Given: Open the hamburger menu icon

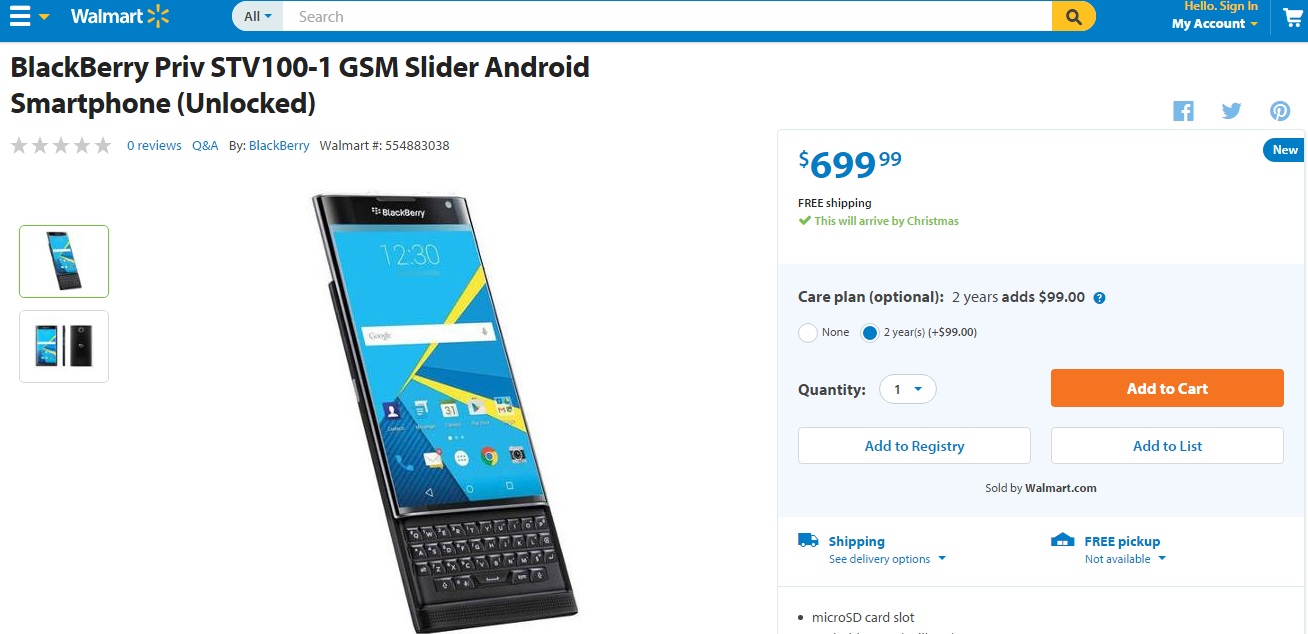Looking at the screenshot, I should pos(20,17).
